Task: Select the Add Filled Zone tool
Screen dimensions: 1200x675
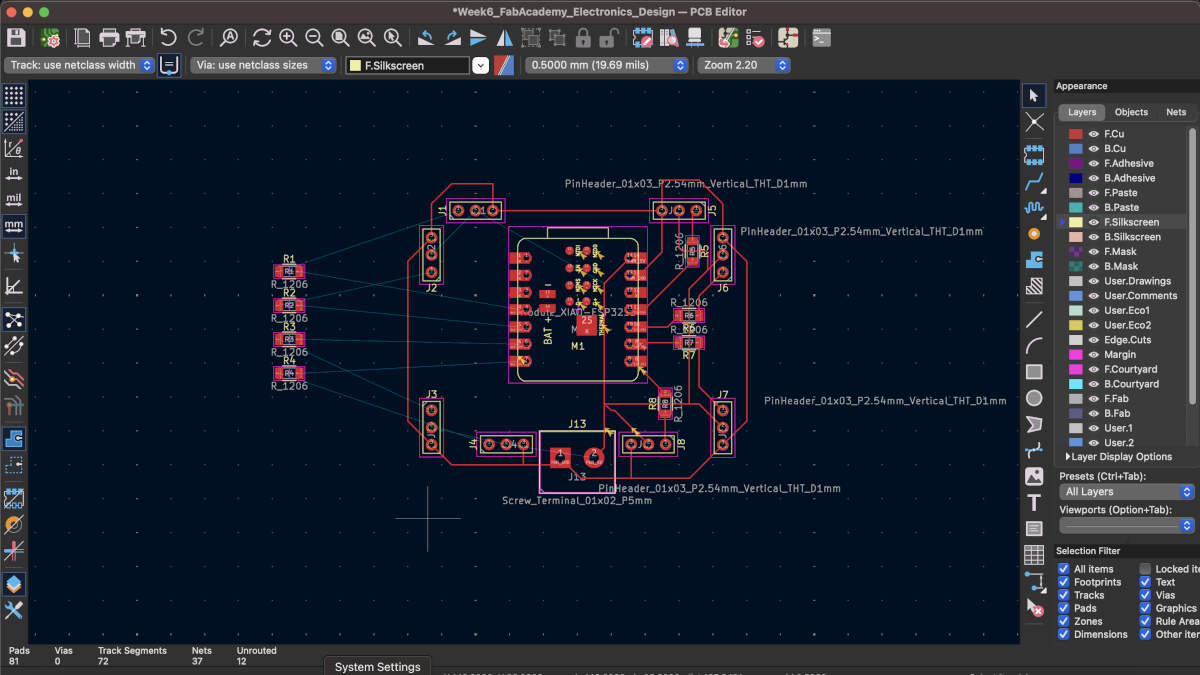Action: tap(1034, 259)
